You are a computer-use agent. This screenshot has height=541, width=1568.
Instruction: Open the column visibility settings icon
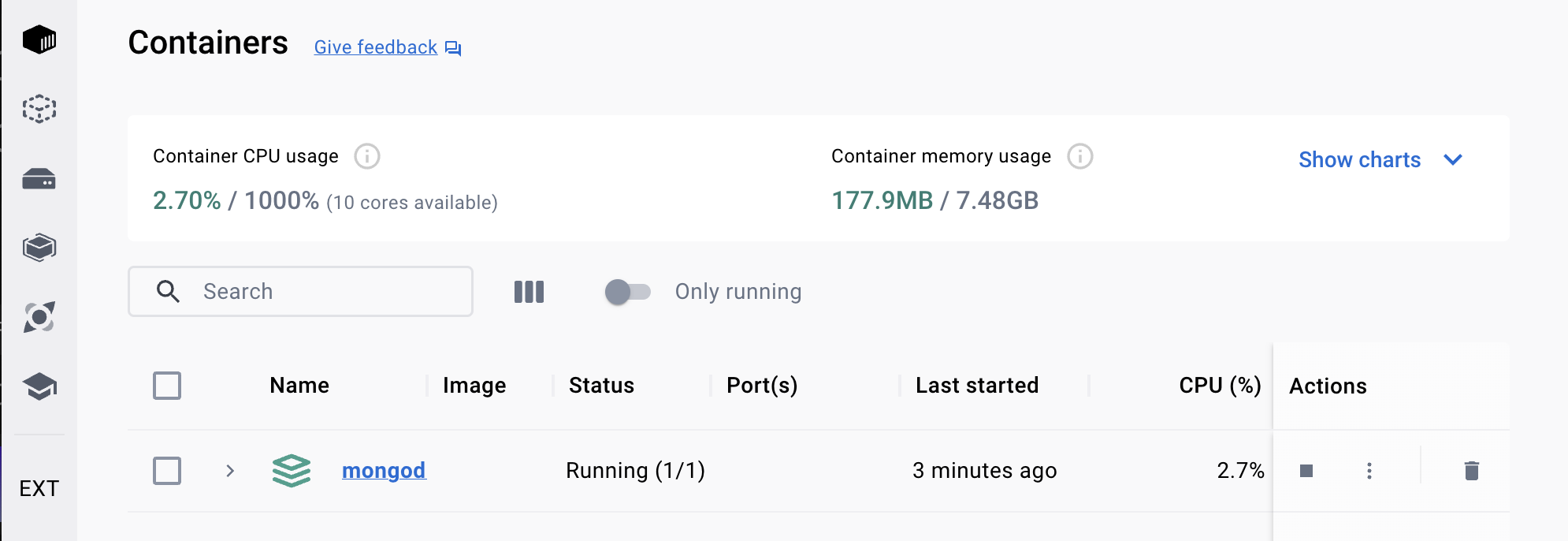coord(528,292)
